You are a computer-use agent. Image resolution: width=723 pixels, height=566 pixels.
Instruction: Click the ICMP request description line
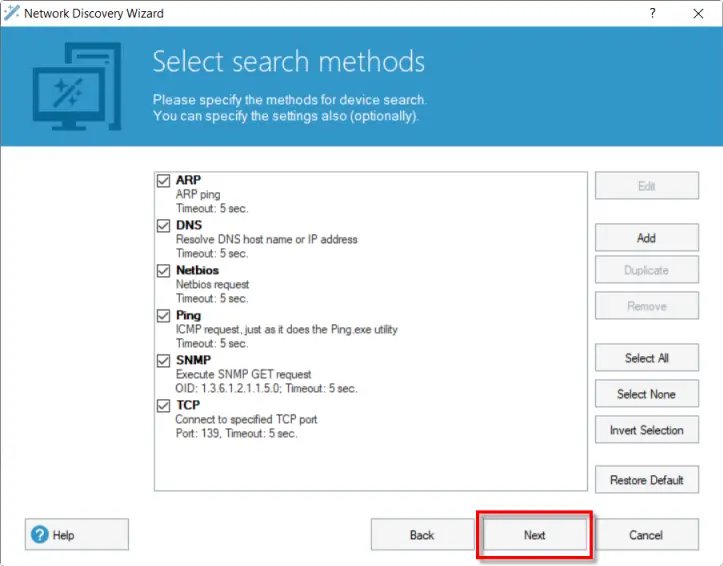(x=286, y=330)
